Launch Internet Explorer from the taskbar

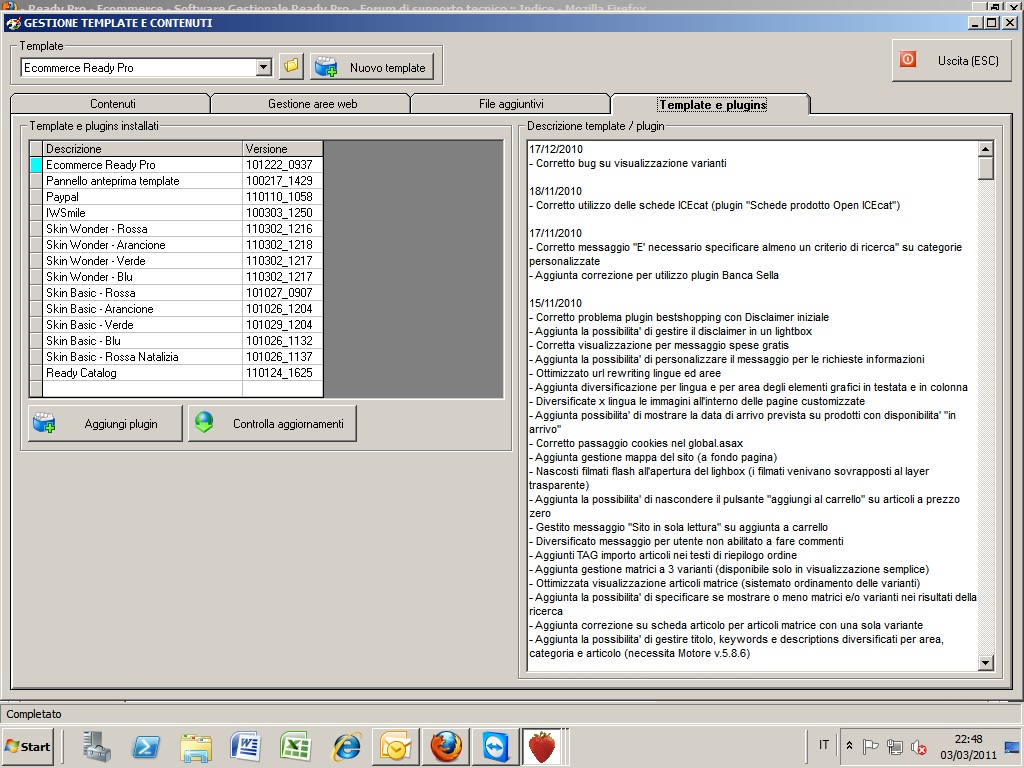[x=346, y=746]
